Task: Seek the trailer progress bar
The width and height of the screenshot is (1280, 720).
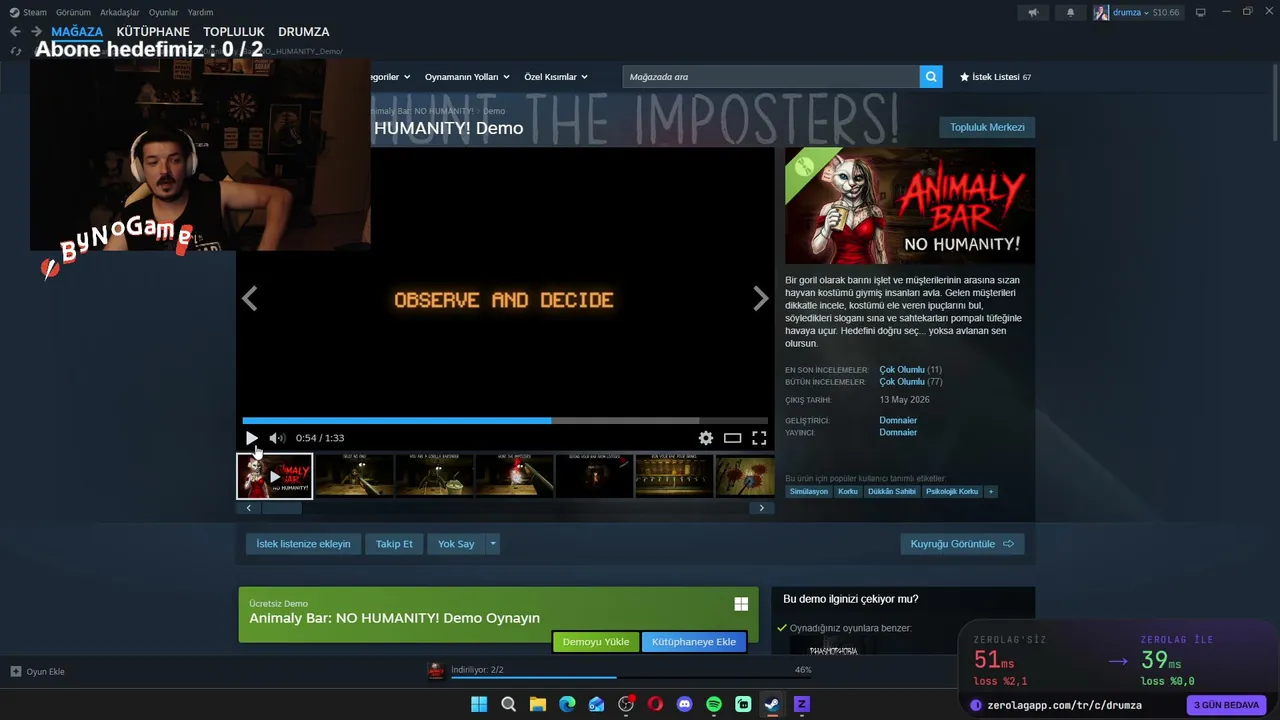Action: [x=505, y=421]
